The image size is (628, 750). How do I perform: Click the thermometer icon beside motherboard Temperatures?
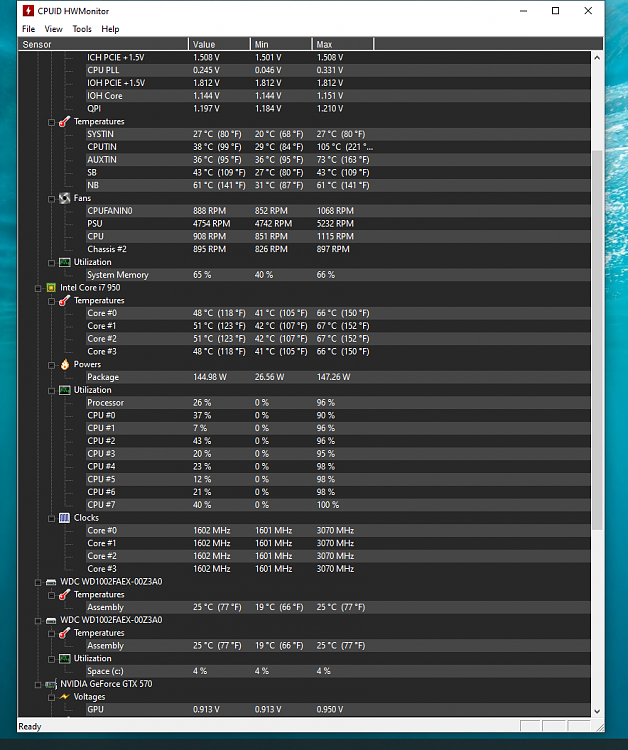64,121
